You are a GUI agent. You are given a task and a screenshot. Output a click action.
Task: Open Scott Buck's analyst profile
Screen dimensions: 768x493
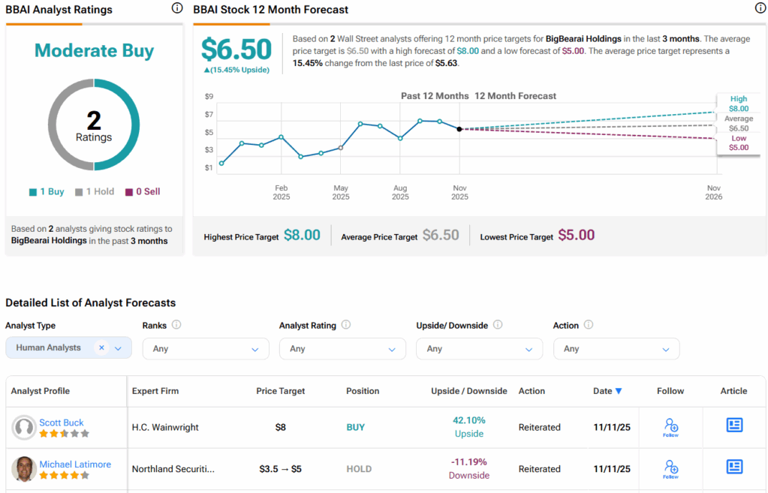pyautogui.click(x=60, y=422)
